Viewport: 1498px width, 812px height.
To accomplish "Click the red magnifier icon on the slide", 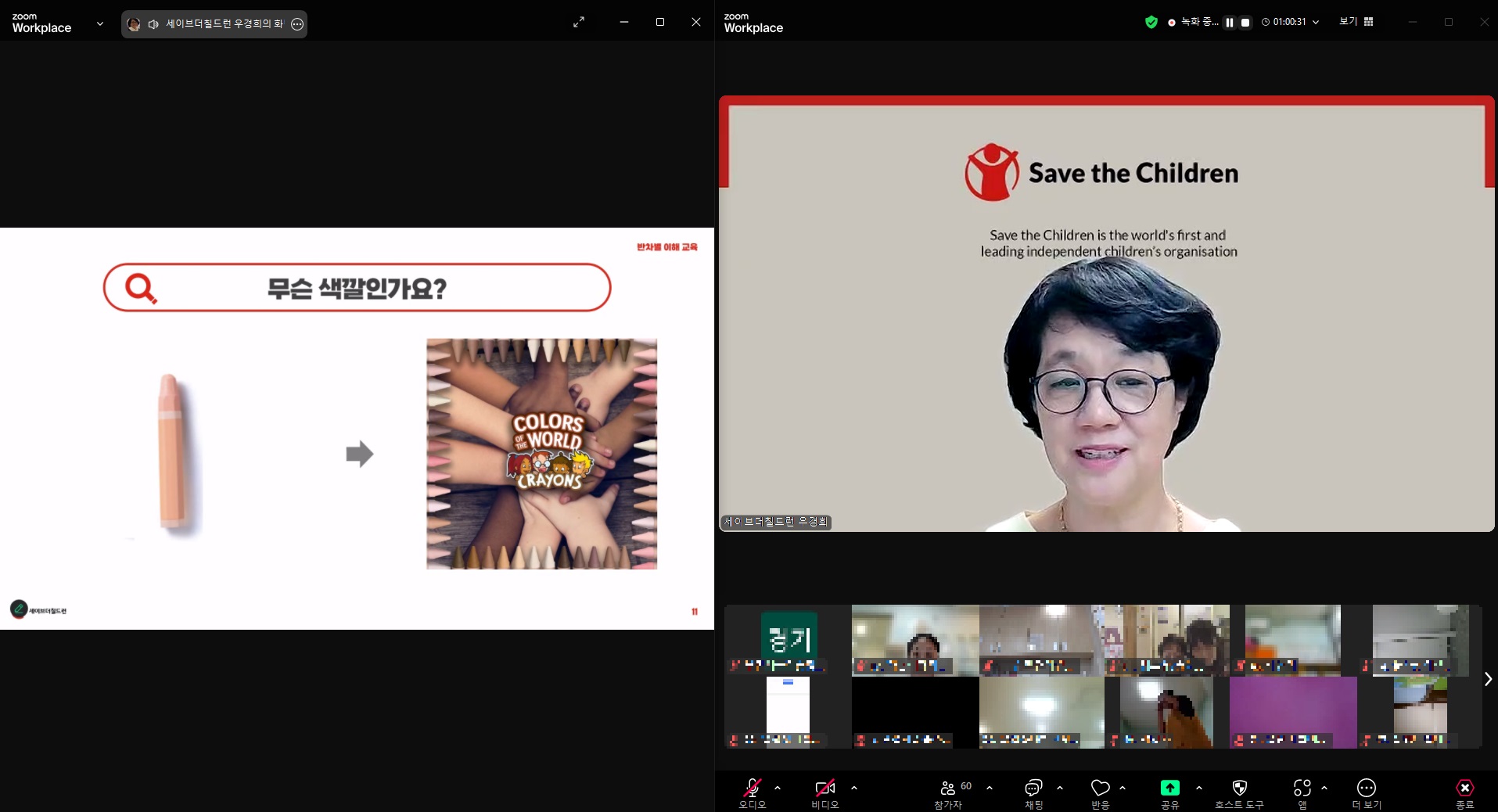I will click(142, 288).
